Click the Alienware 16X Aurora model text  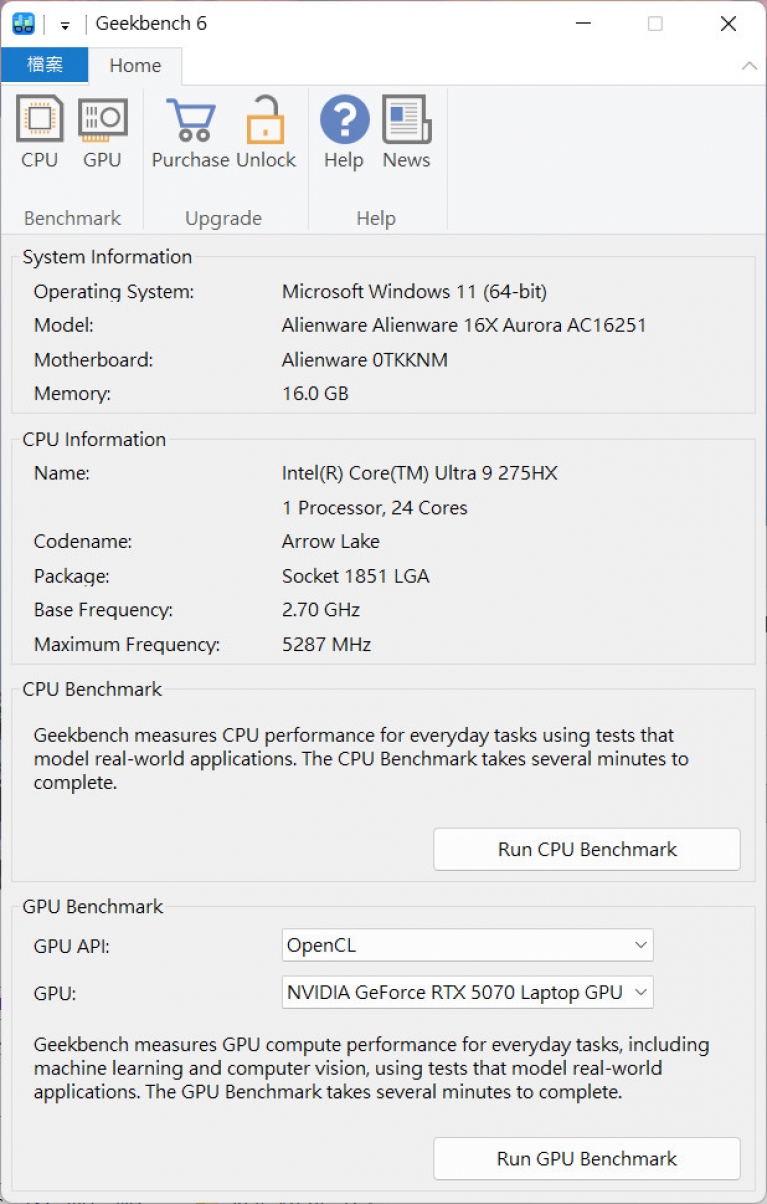point(464,325)
